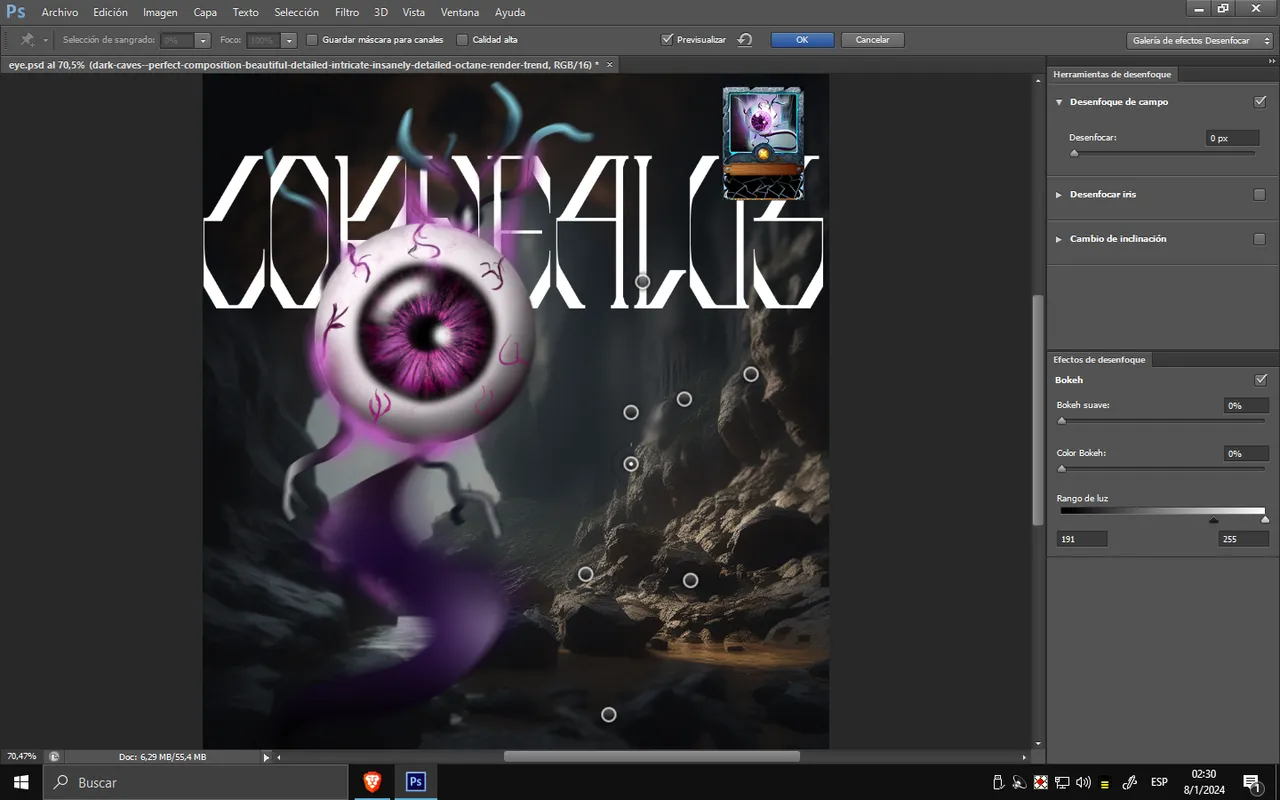Click the Color Bokeh slider handle
This screenshot has width=1280, height=800.
click(1062, 468)
